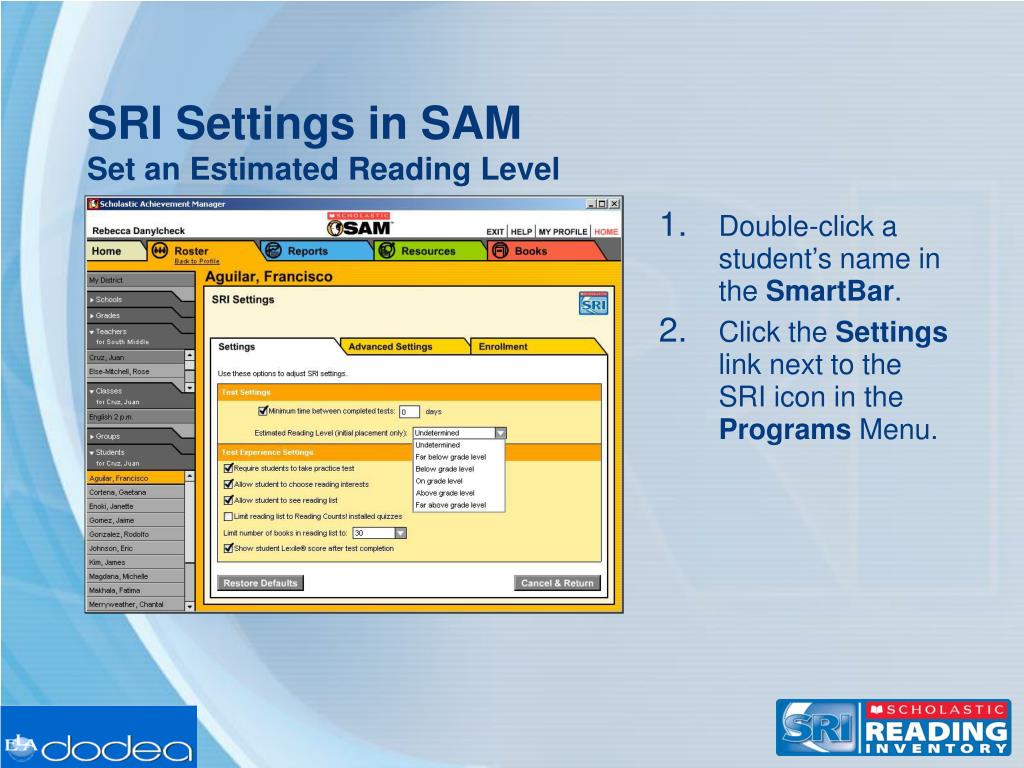Click the minimum days input field
The image size is (1024, 768).
pyautogui.click(x=409, y=412)
